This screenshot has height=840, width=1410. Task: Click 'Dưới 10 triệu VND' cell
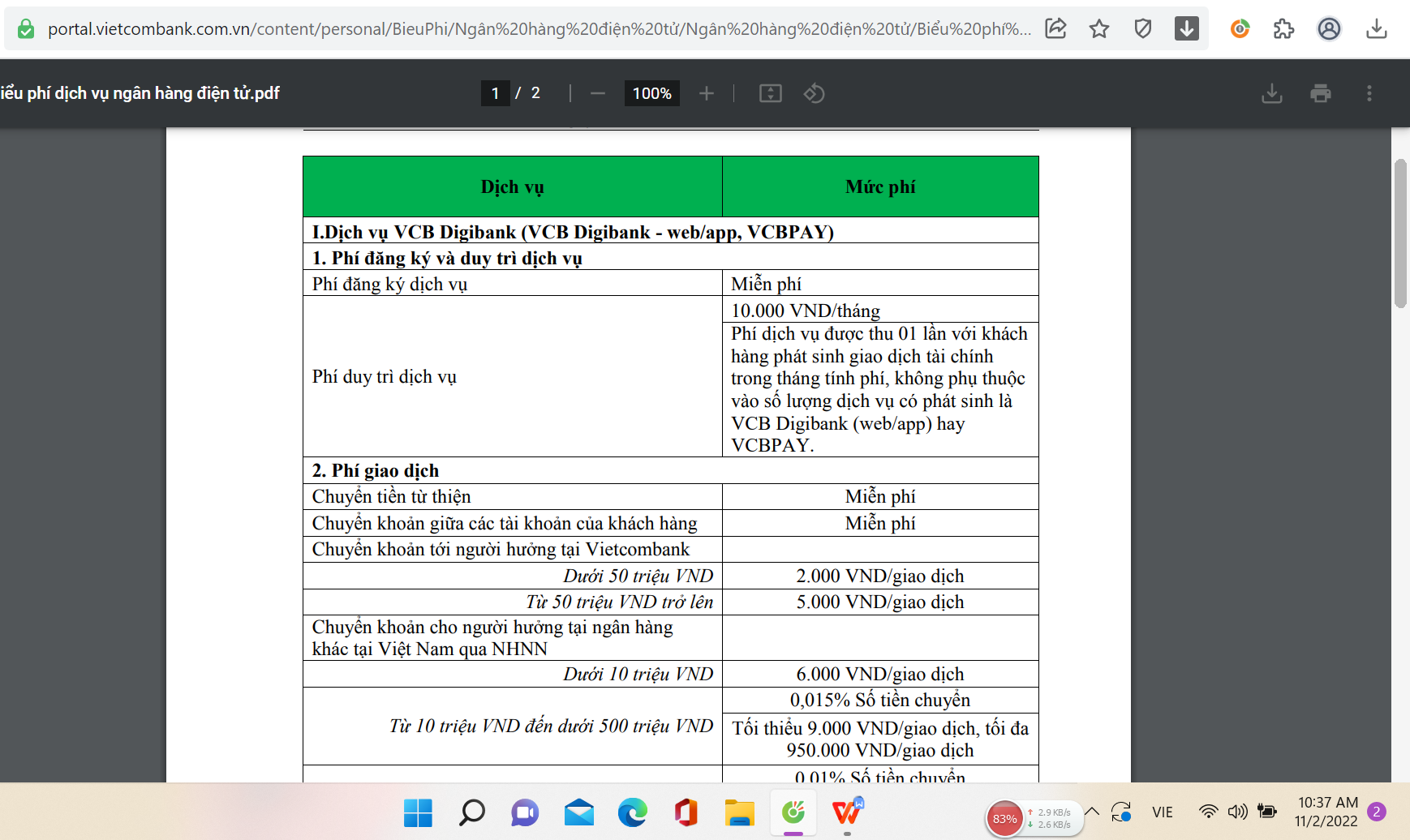[513, 674]
